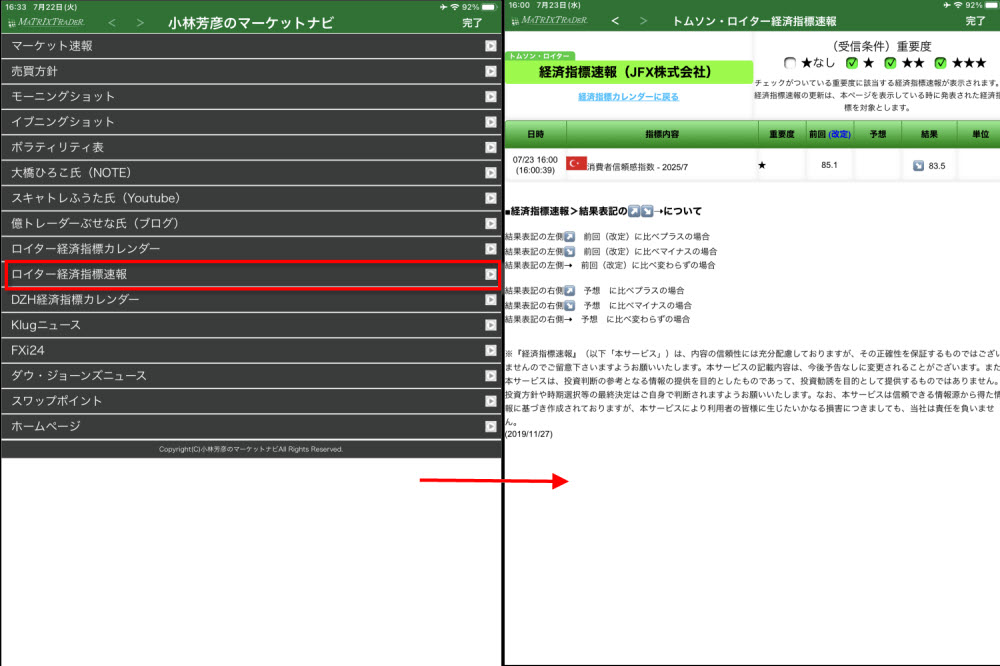Viewport: 1000px width, 666px height.
Task: Open ボラティリティ表 arrow icon
Action: [x=490, y=147]
